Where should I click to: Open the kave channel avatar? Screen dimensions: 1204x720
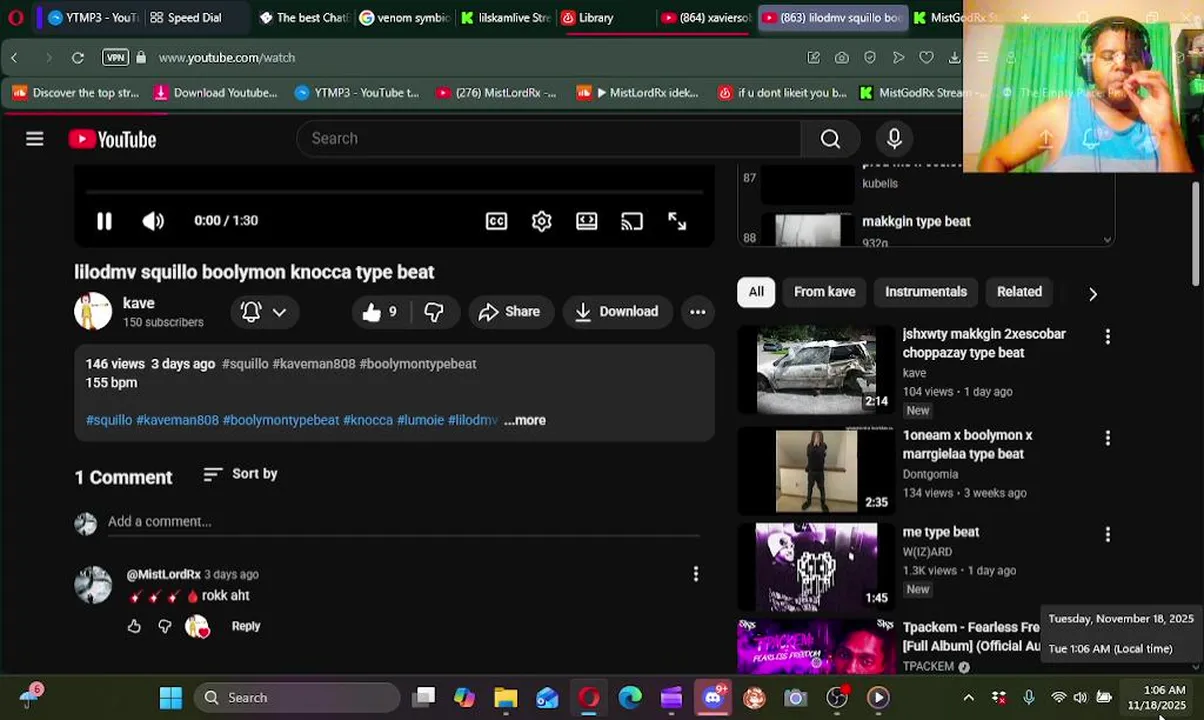pyautogui.click(x=93, y=311)
